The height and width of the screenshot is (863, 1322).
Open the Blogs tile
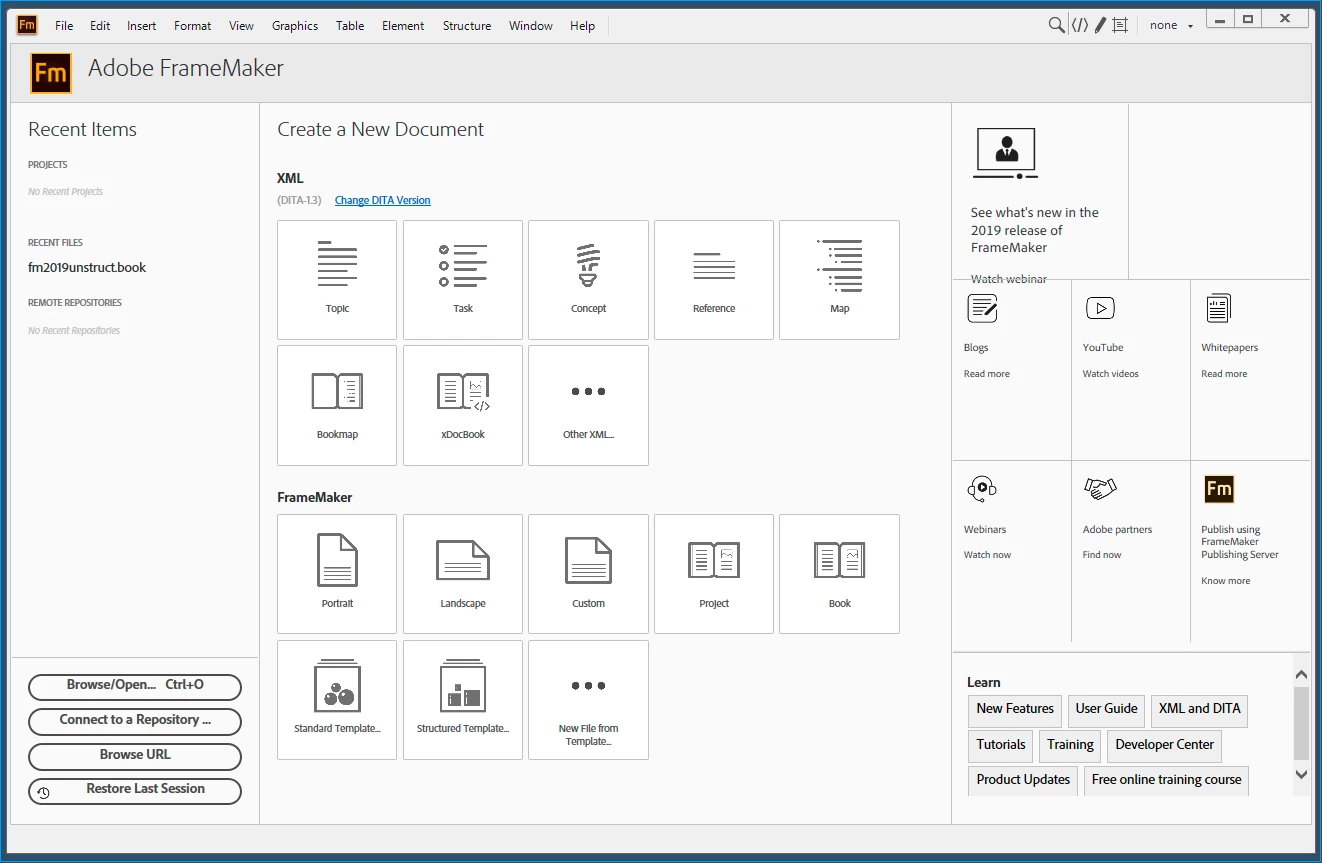[x=1011, y=369]
